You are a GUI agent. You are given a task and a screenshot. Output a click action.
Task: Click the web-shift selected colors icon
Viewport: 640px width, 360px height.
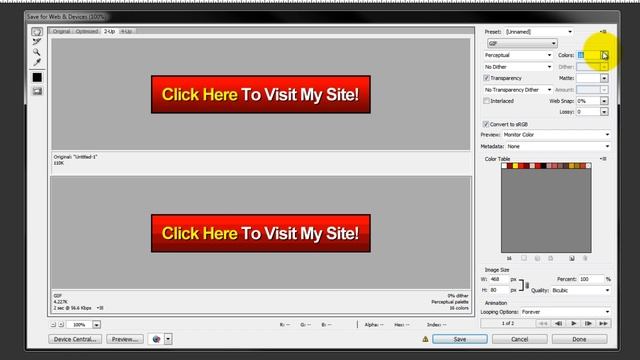click(537, 258)
